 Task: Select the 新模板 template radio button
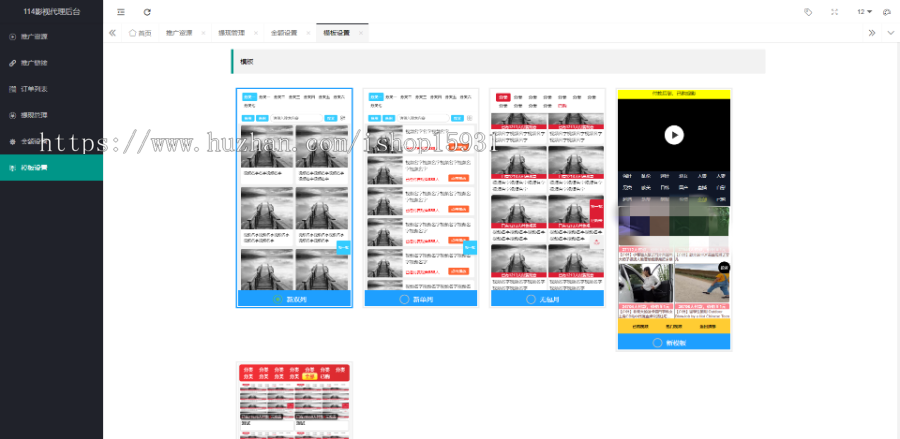point(657,343)
